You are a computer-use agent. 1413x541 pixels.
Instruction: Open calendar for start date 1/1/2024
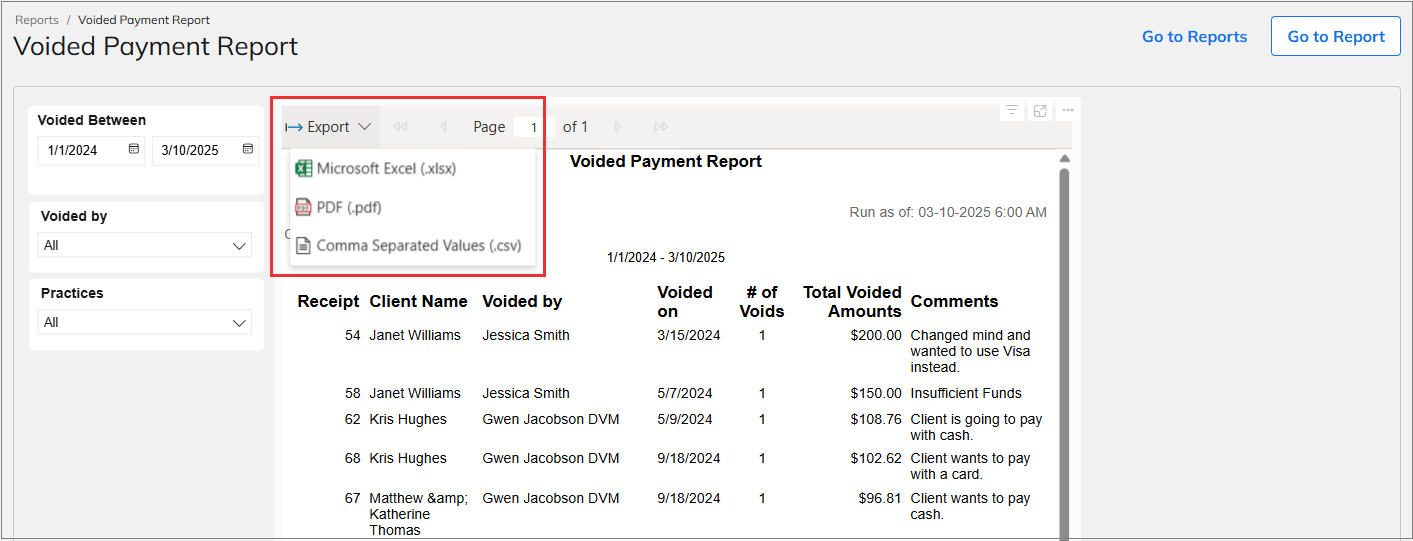tap(134, 150)
